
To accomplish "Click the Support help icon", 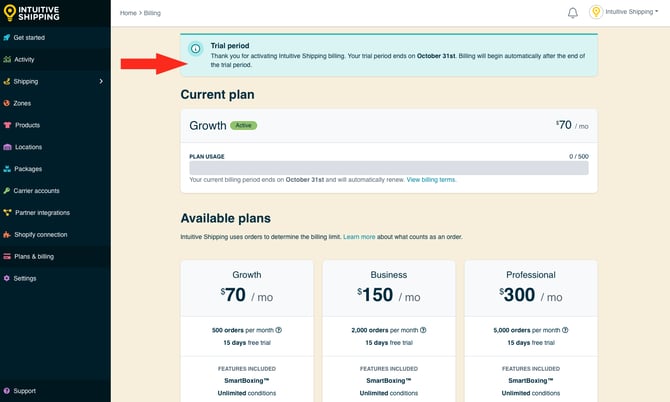I will (x=7, y=391).
